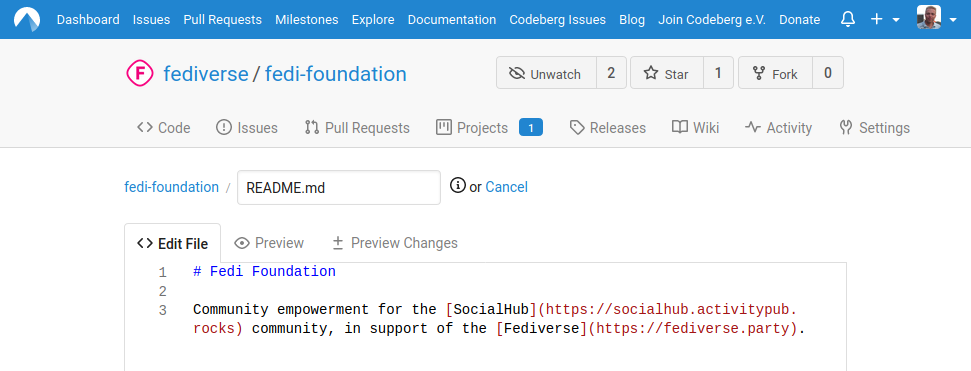Click the Codeberg mountain logo
971x371 pixels.
(27, 19)
